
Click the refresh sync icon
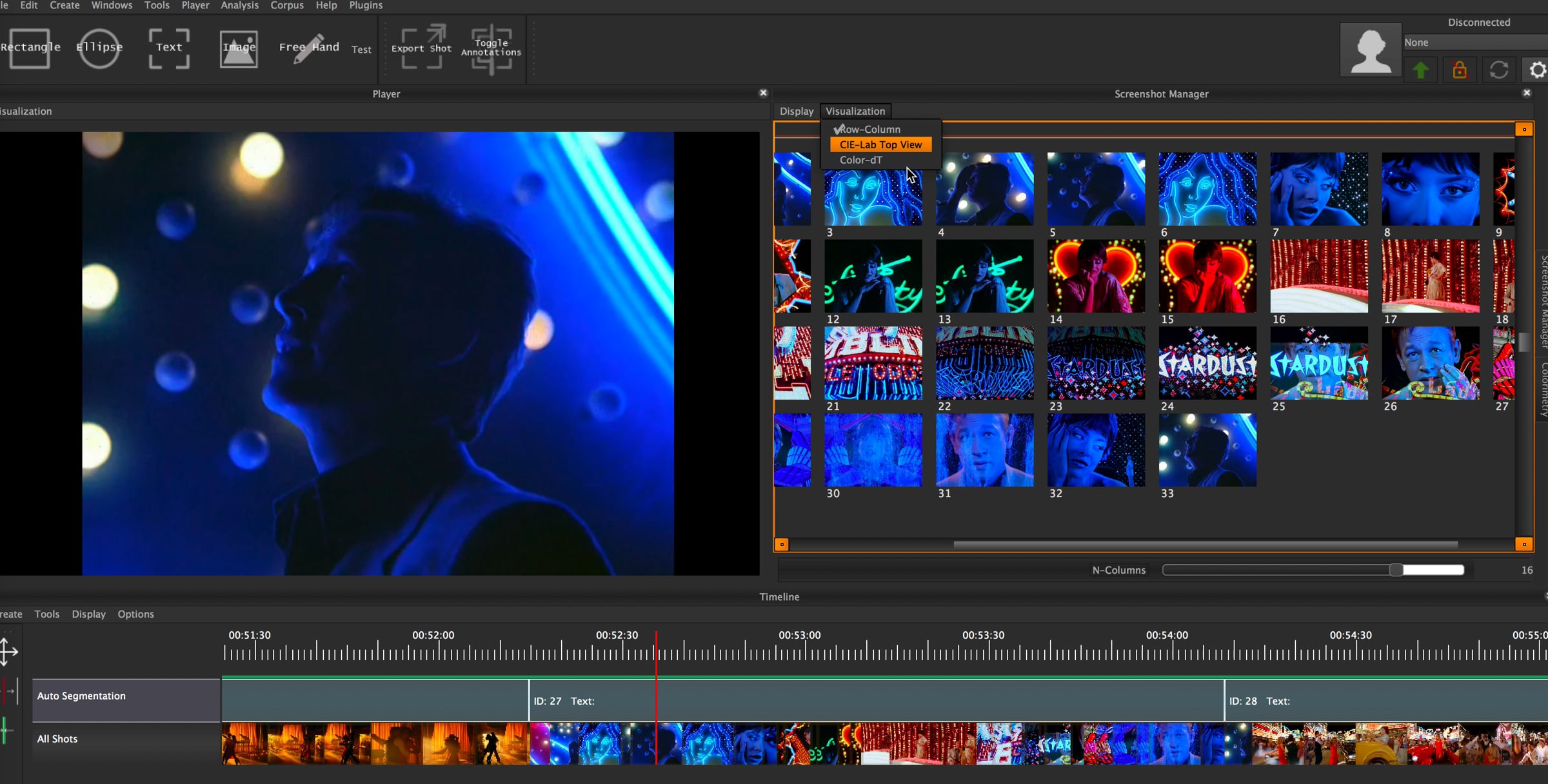1499,70
